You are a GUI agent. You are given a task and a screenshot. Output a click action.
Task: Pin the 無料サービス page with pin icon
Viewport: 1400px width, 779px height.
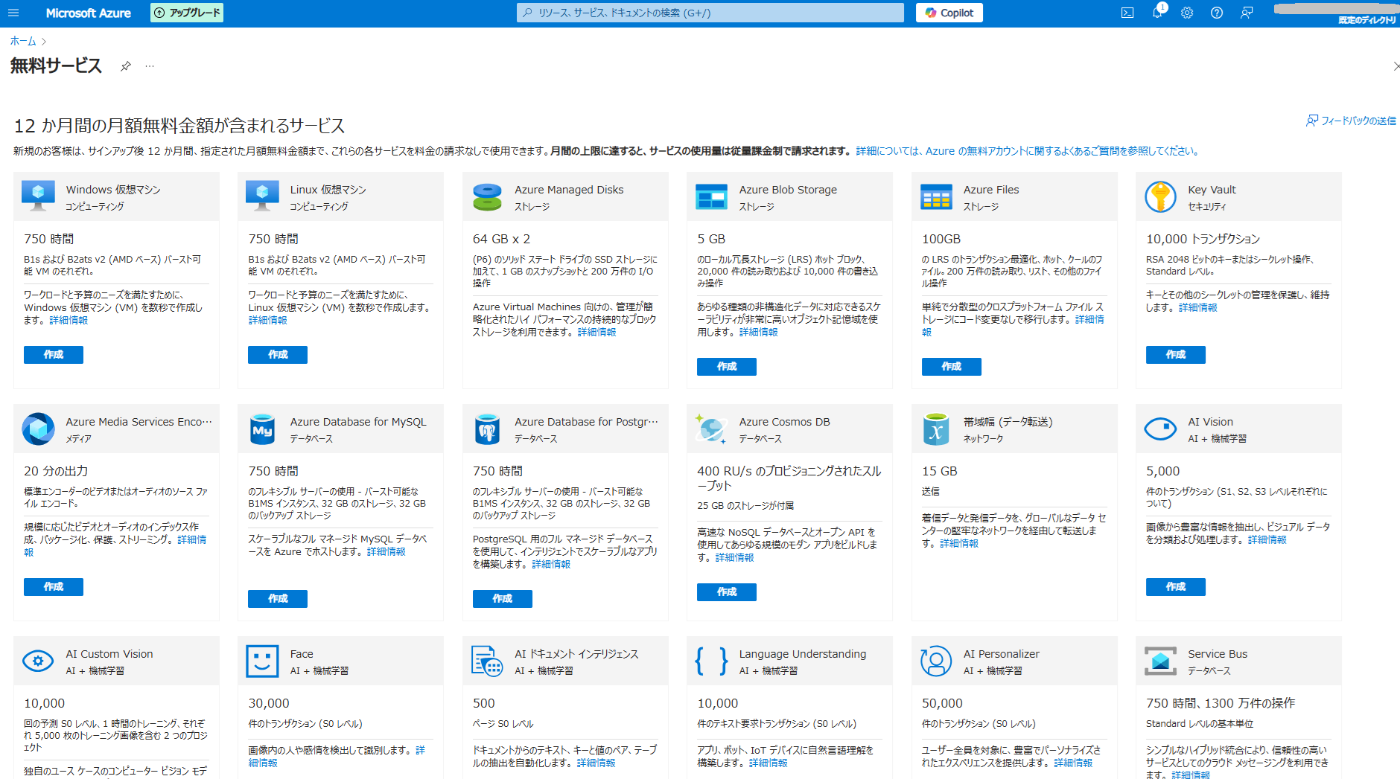125,66
